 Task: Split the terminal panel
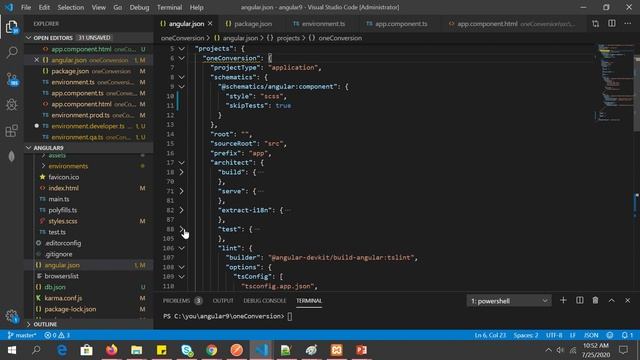pos(580,300)
